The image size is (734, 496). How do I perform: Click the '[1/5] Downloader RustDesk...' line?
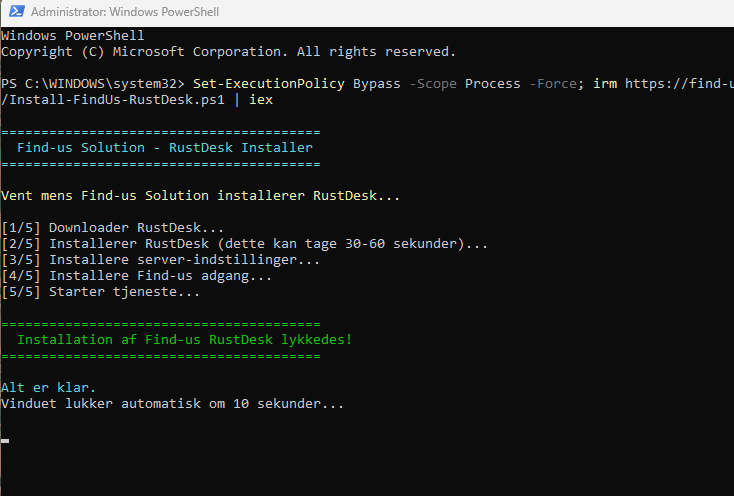[x=113, y=228]
